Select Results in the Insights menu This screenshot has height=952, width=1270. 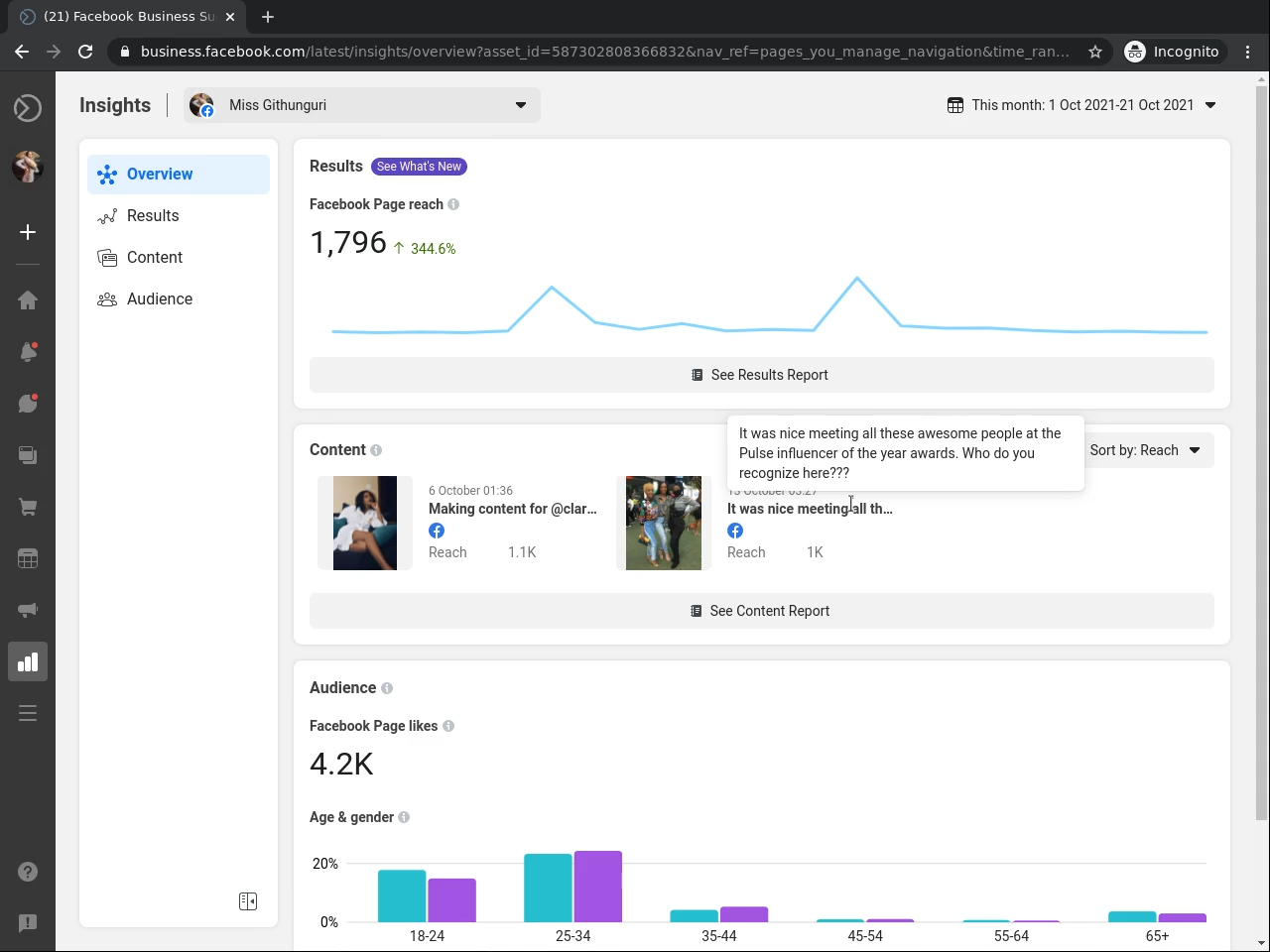(x=153, y=216)
